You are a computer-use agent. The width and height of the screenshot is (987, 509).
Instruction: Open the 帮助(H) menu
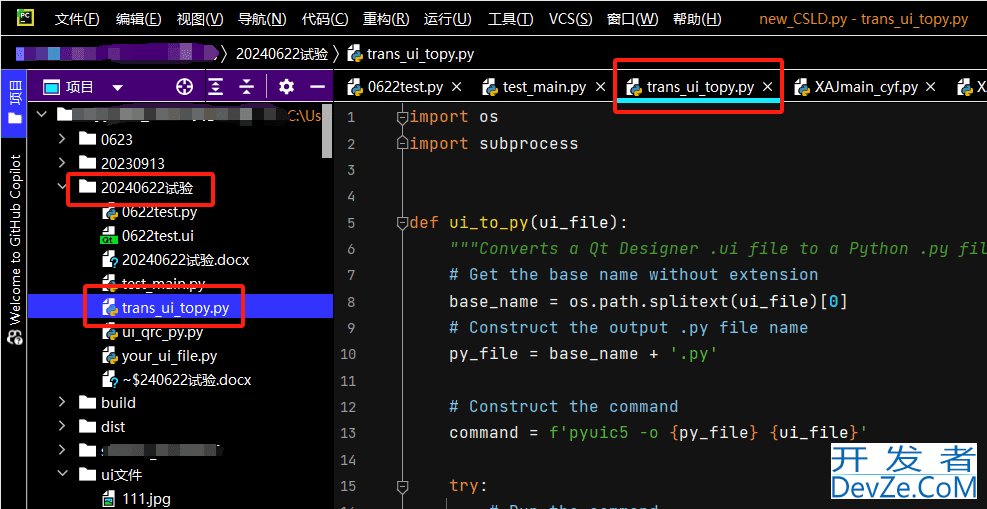click(x=697, y=19)
